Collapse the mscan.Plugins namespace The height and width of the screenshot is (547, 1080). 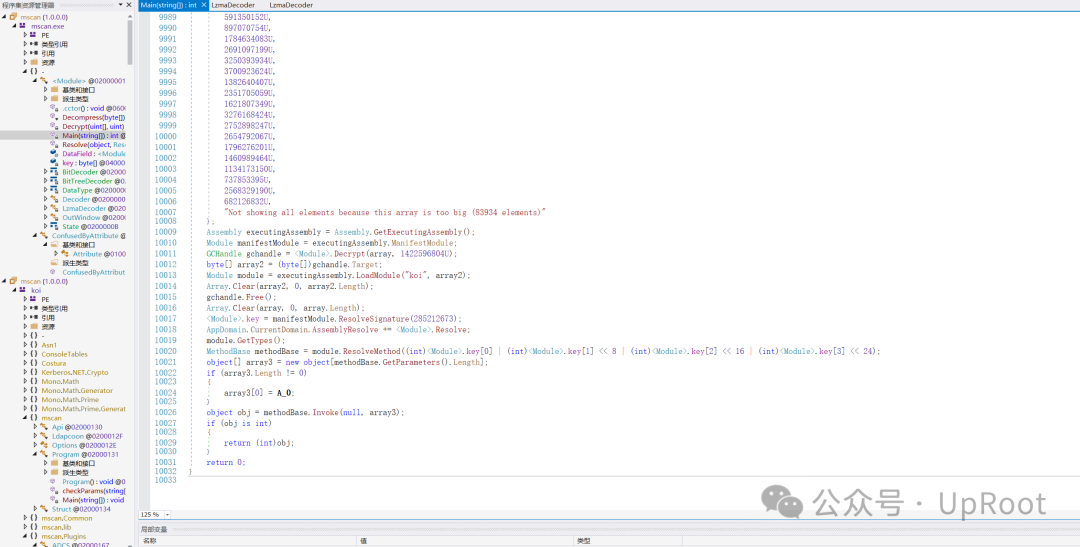25,536
